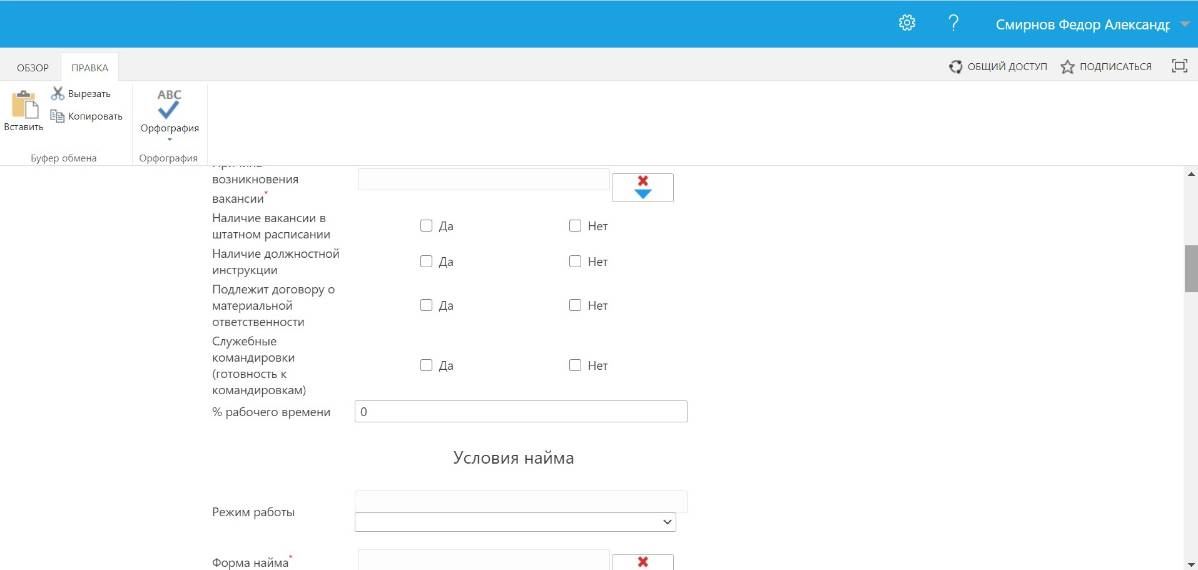Click the Copy (Копировать) icon

pos(58,116)
